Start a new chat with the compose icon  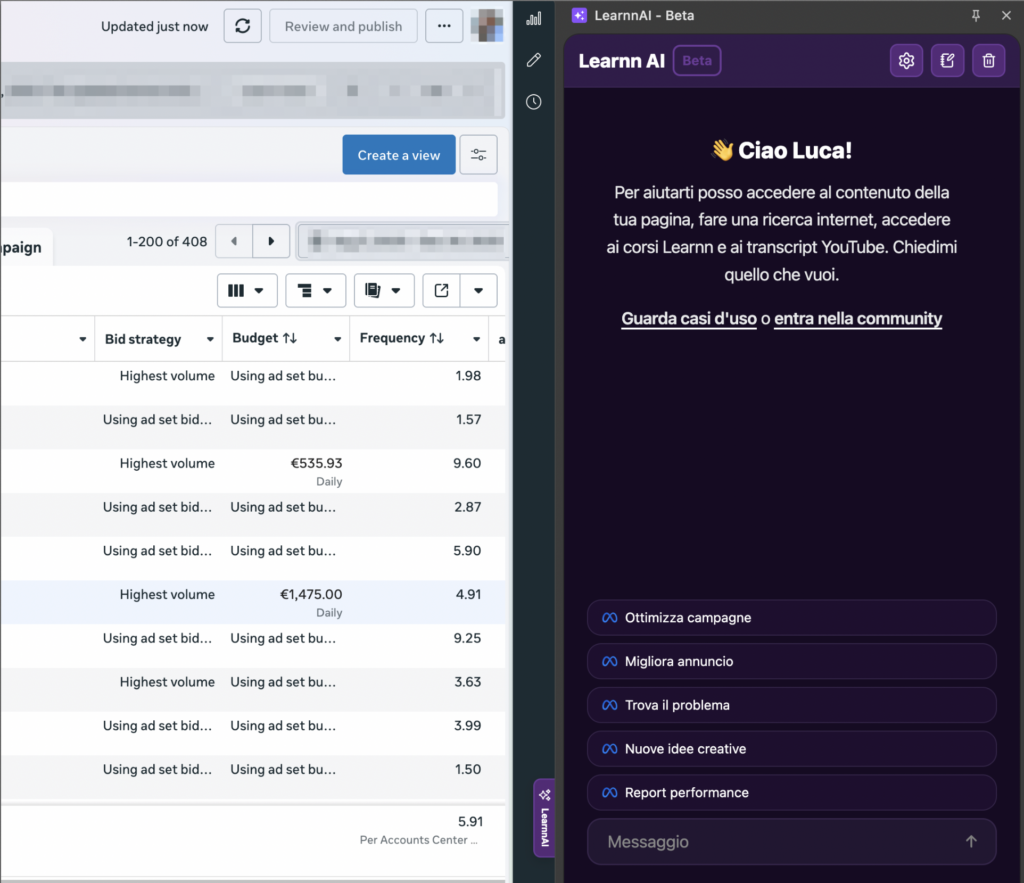pos(947,61)
